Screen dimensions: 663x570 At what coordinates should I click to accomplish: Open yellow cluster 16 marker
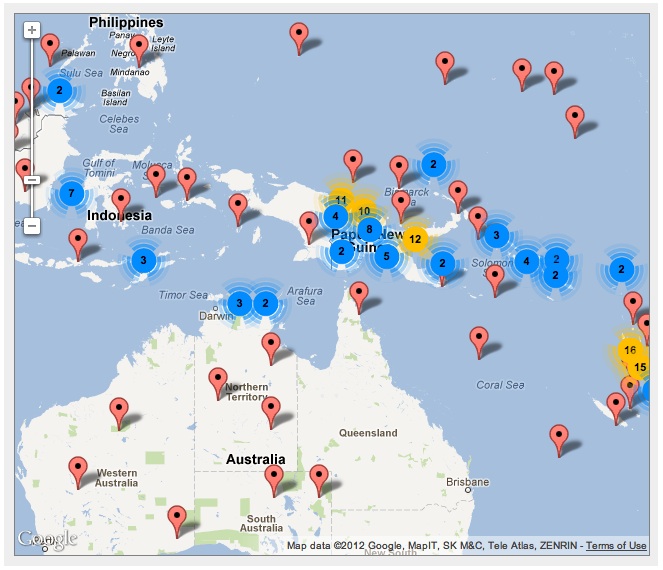pyautogui.click(x=630, y=350)
